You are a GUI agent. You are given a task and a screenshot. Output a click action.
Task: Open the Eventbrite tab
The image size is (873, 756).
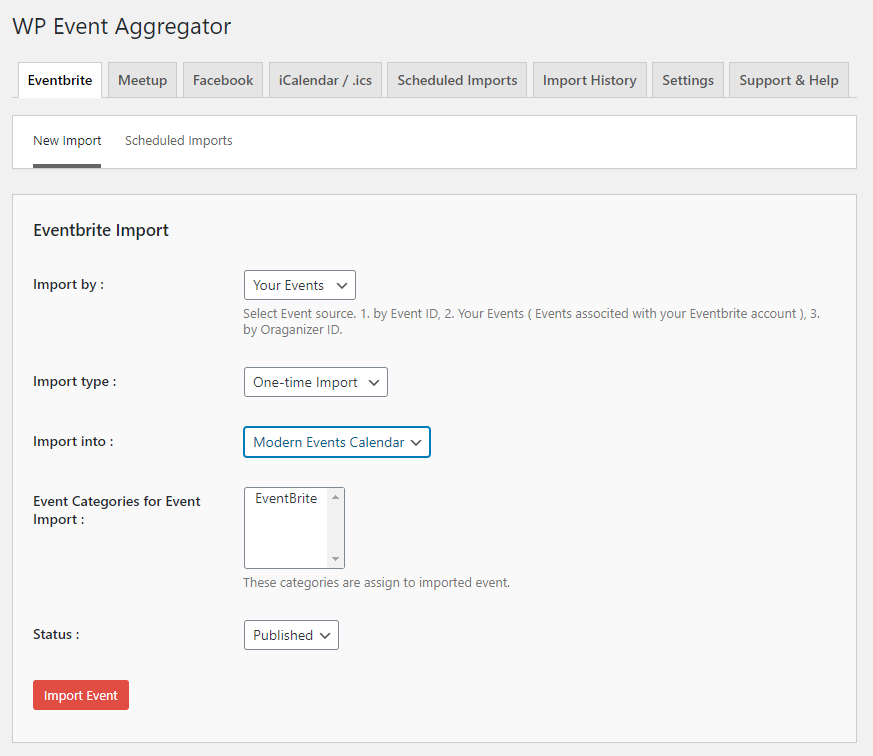(x=60, y=80)
